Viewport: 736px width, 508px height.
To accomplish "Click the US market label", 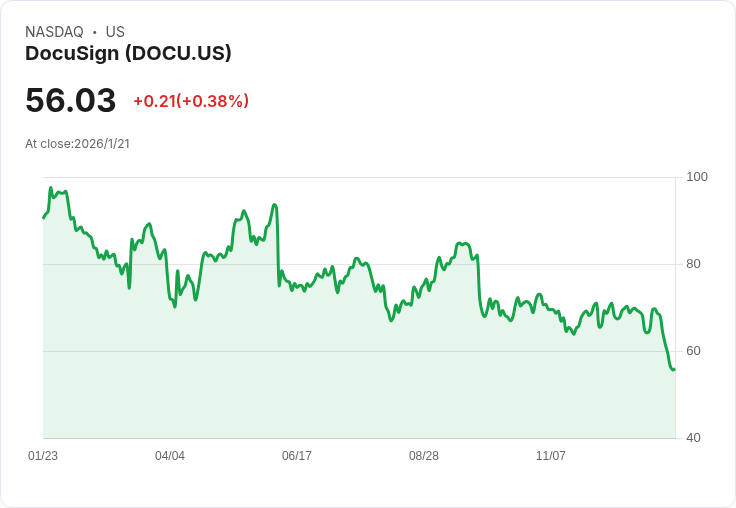I will (115, 32).
